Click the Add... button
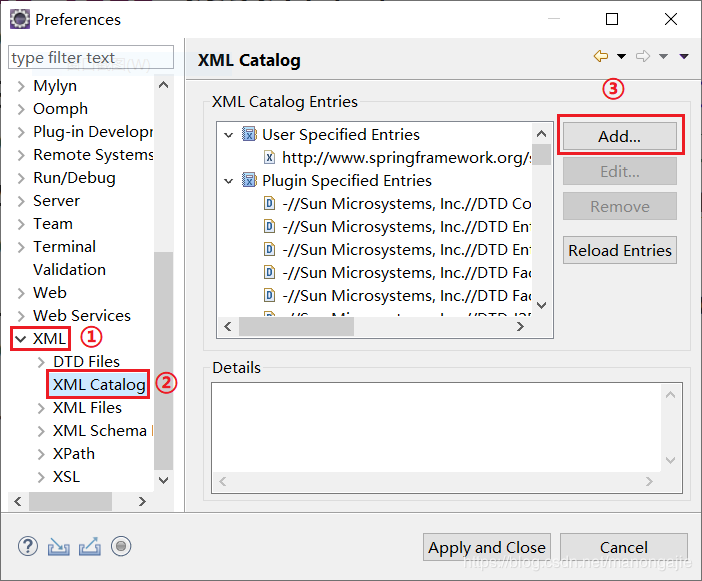 click(x=620, y=136)
